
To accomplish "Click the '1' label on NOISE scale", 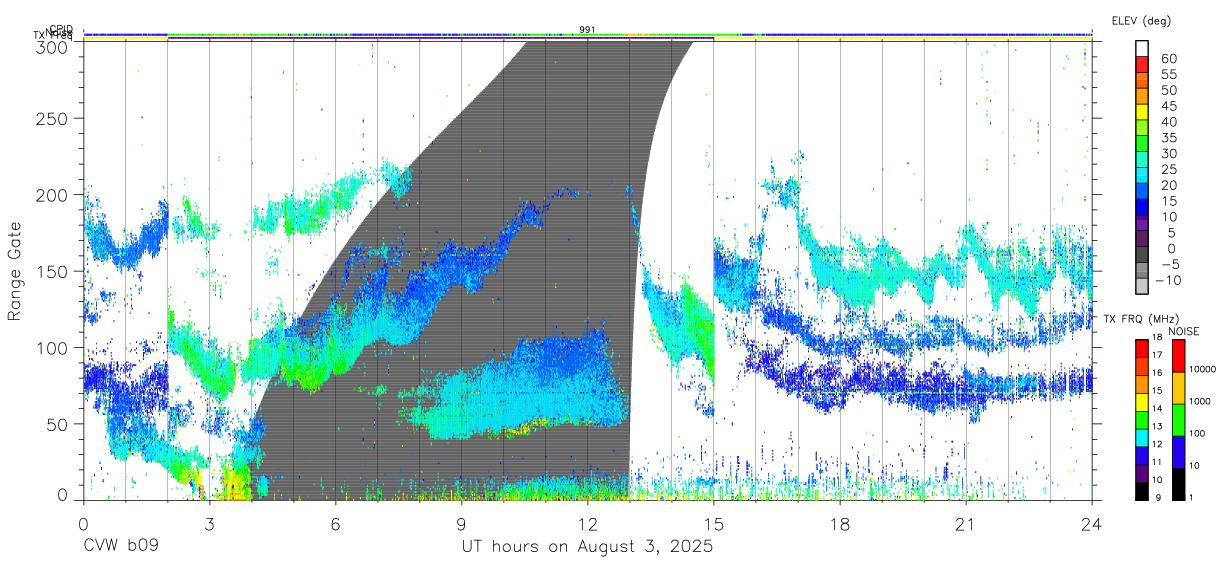I will (x=1192, y=497).
